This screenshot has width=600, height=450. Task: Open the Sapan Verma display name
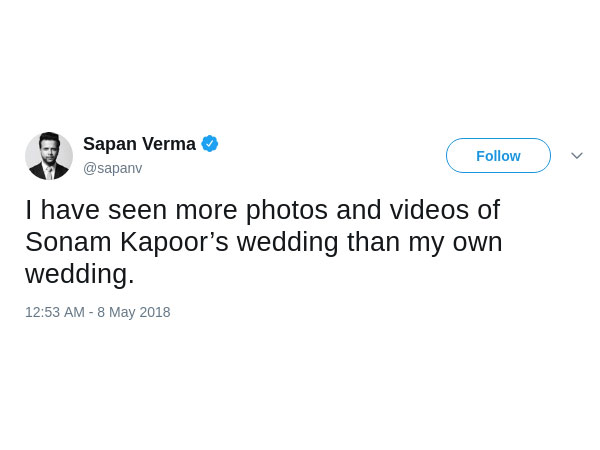coord(139,144)
